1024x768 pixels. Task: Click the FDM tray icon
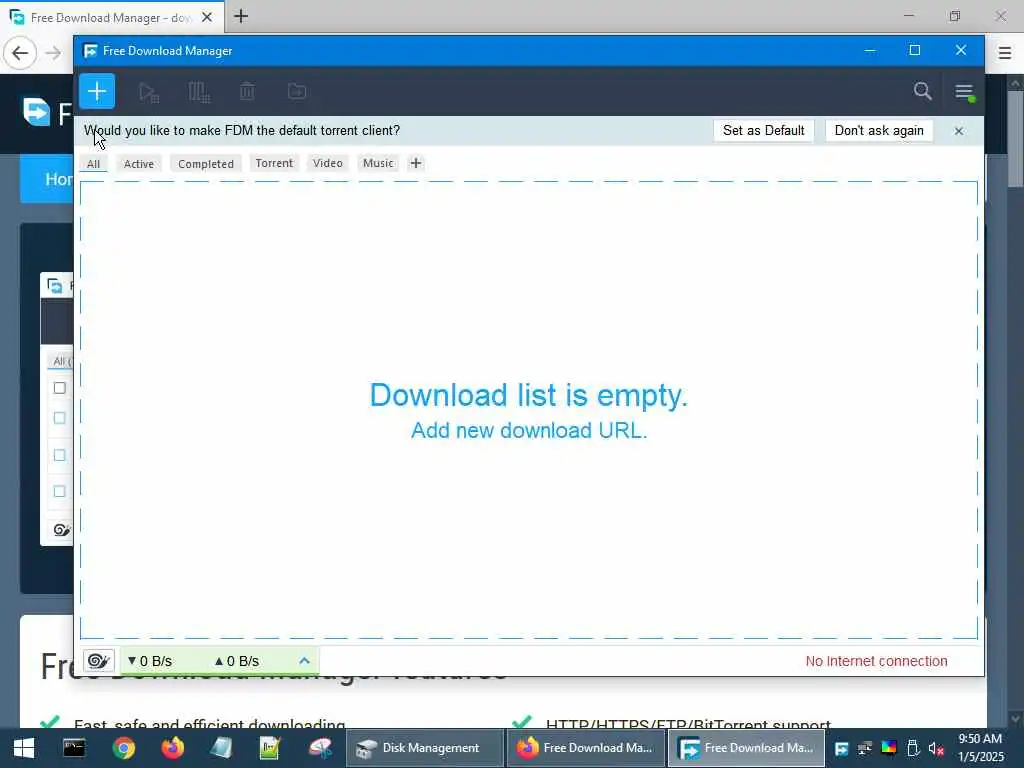(842, 748)
